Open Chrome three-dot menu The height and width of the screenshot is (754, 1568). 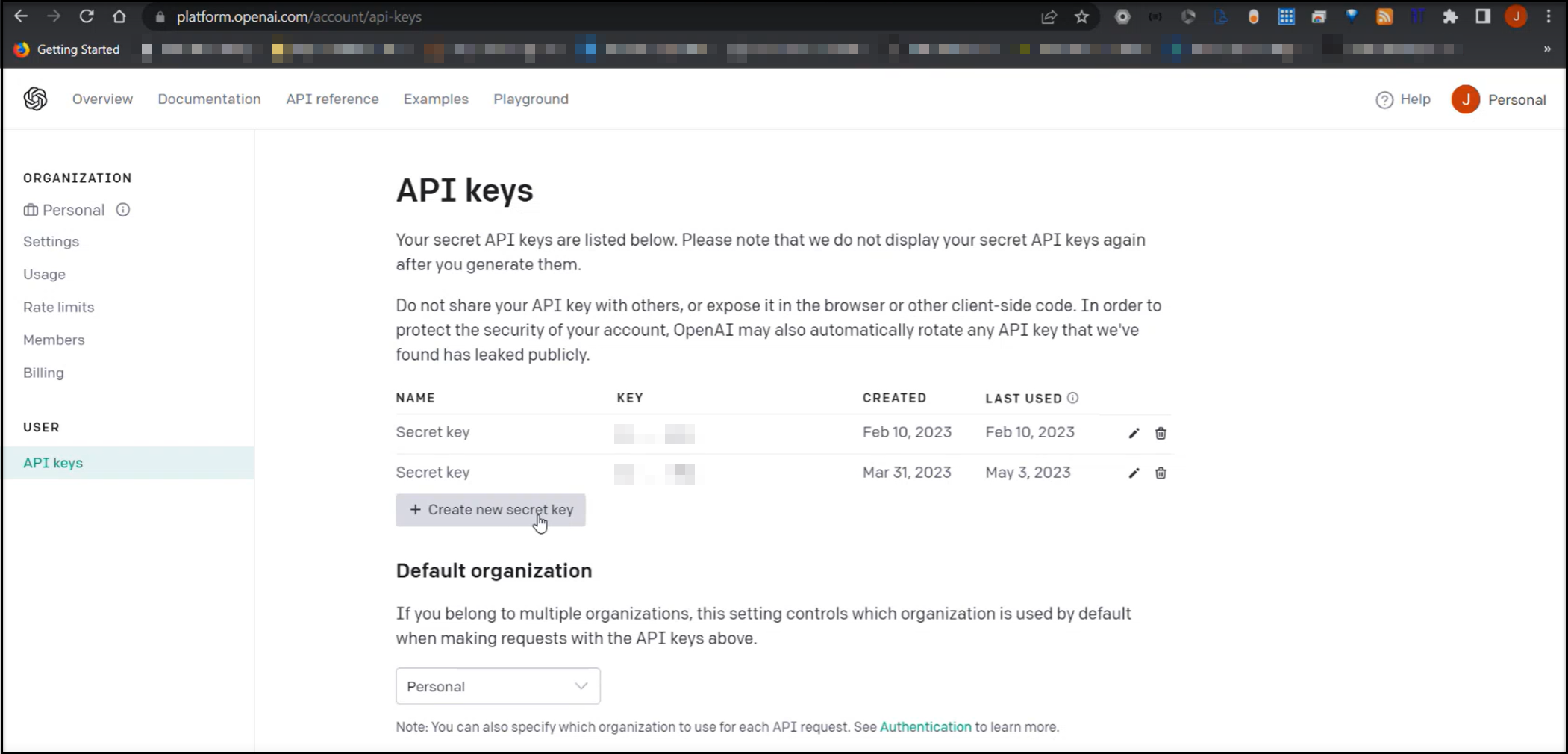click(x=1549, y=16)
